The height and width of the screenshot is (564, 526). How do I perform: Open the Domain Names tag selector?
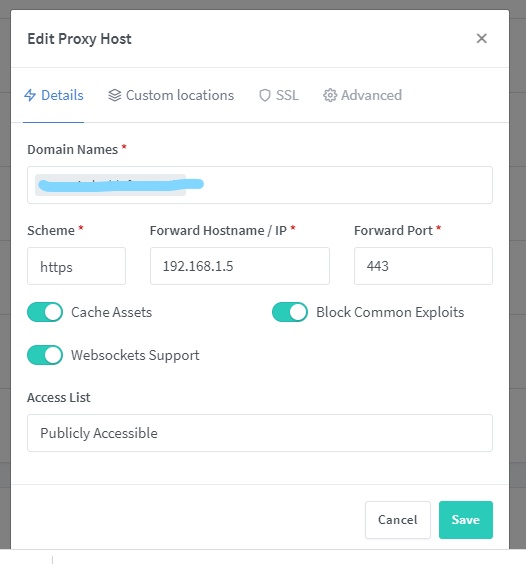[x=260, y=185]
